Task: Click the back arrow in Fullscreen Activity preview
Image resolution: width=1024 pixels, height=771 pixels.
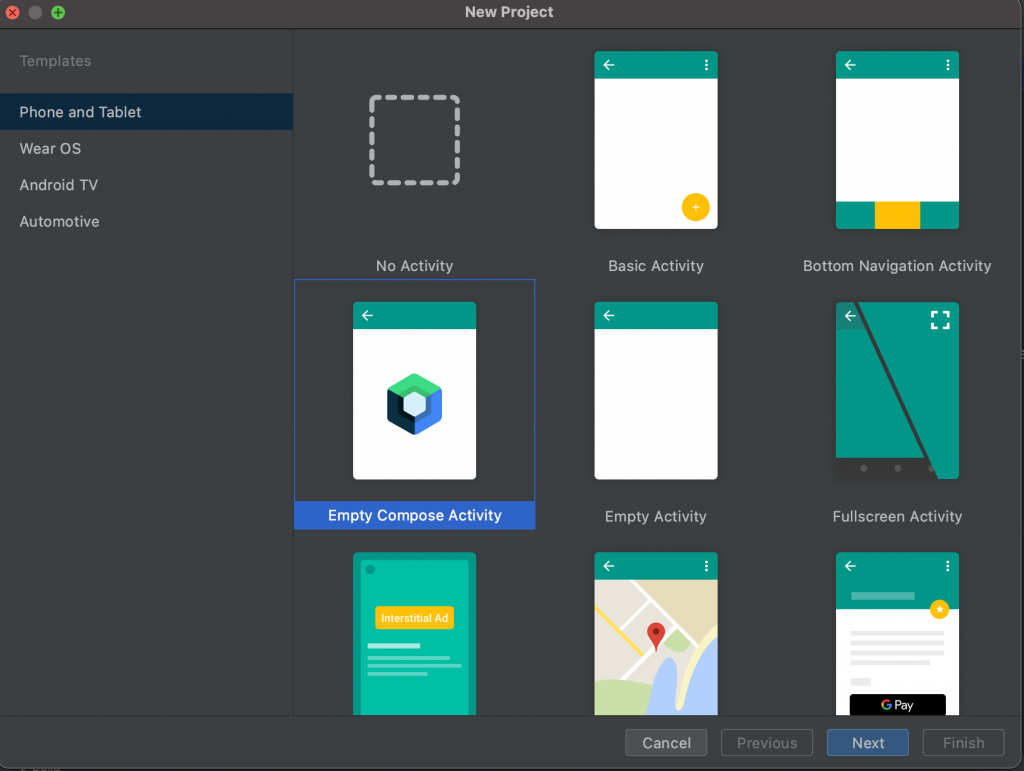Action: [x=850, y=315]
